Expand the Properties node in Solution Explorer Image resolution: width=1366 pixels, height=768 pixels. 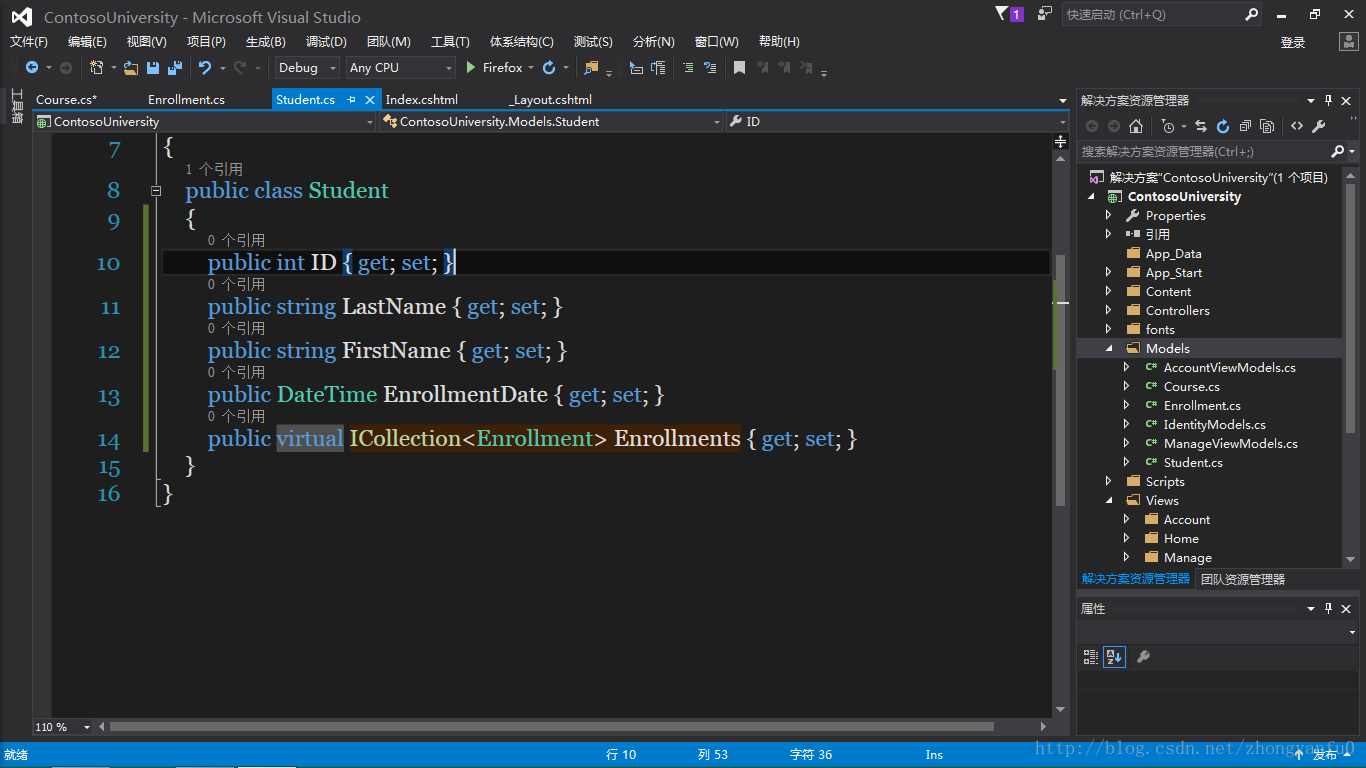(1108, 216)
